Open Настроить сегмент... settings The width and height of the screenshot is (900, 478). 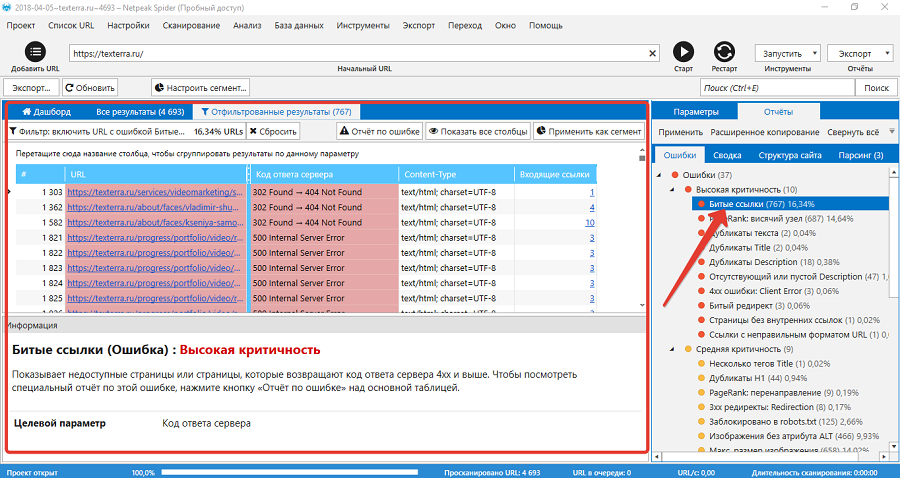200,88
